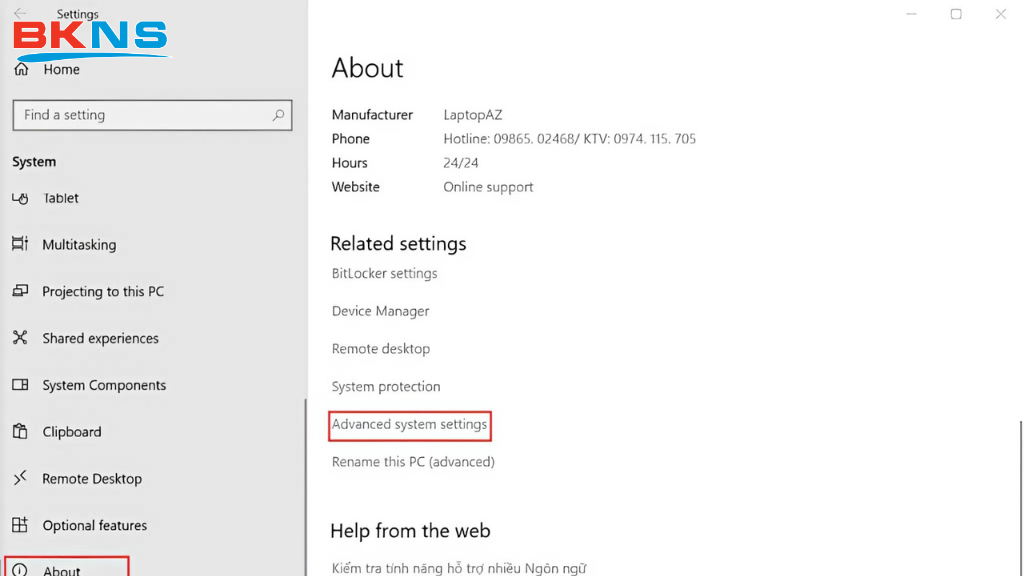Click the Optional features icon
Viewport: 1024px width, 576px height.
click(x=20, y=525)
